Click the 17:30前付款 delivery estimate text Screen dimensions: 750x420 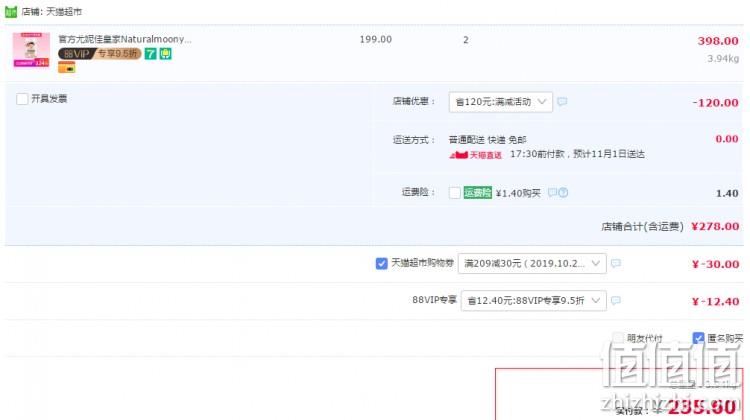click(577, 154)
